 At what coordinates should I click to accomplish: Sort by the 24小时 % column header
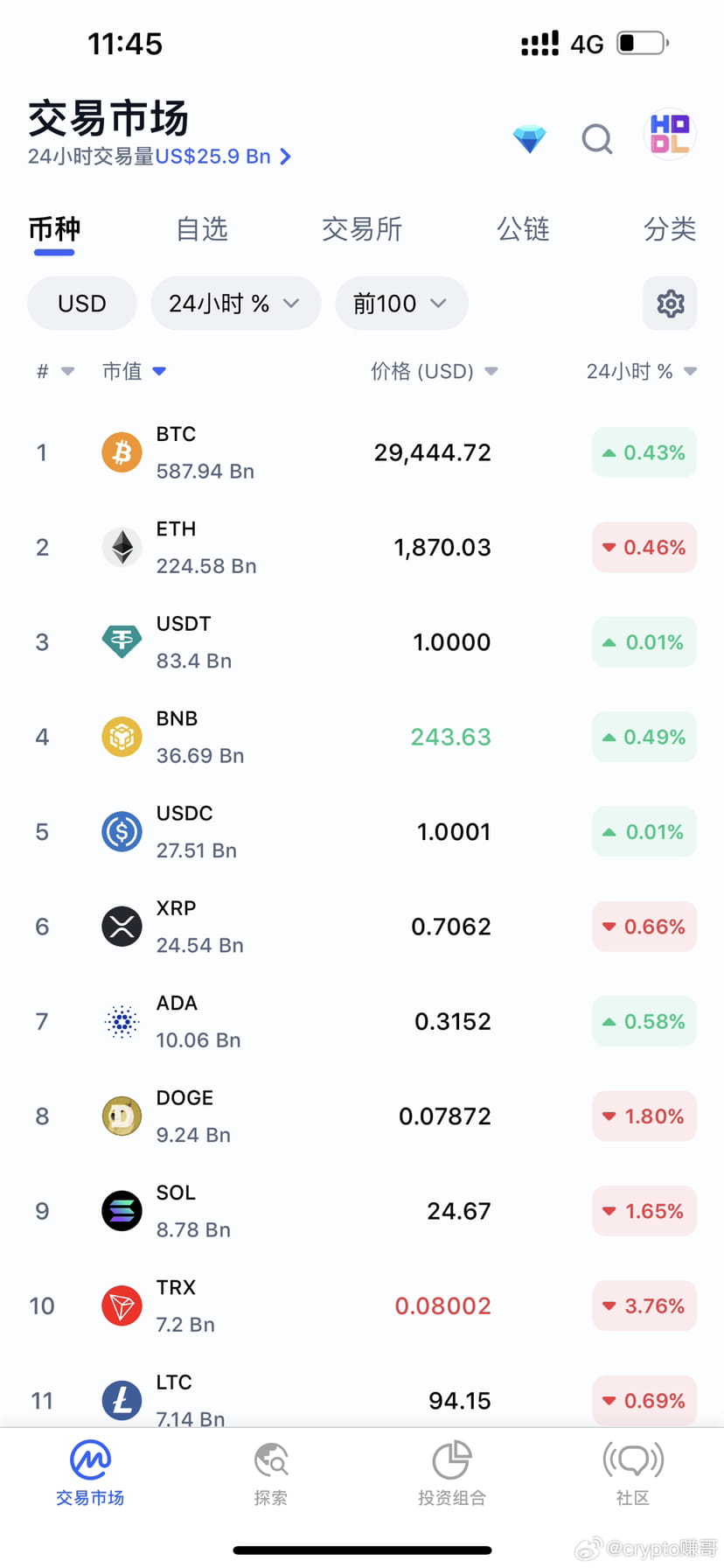pos(640,372)
